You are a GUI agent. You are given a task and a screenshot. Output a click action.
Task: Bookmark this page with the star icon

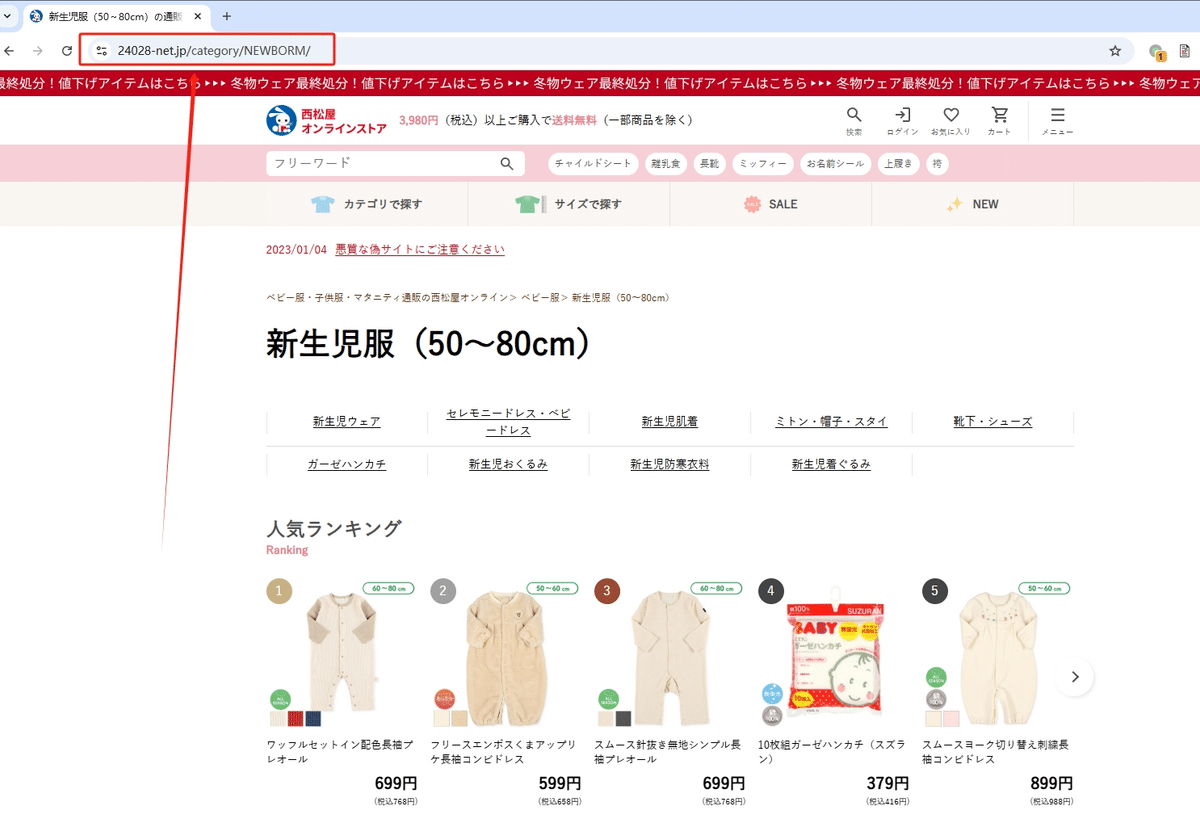tap(1114, 50)
